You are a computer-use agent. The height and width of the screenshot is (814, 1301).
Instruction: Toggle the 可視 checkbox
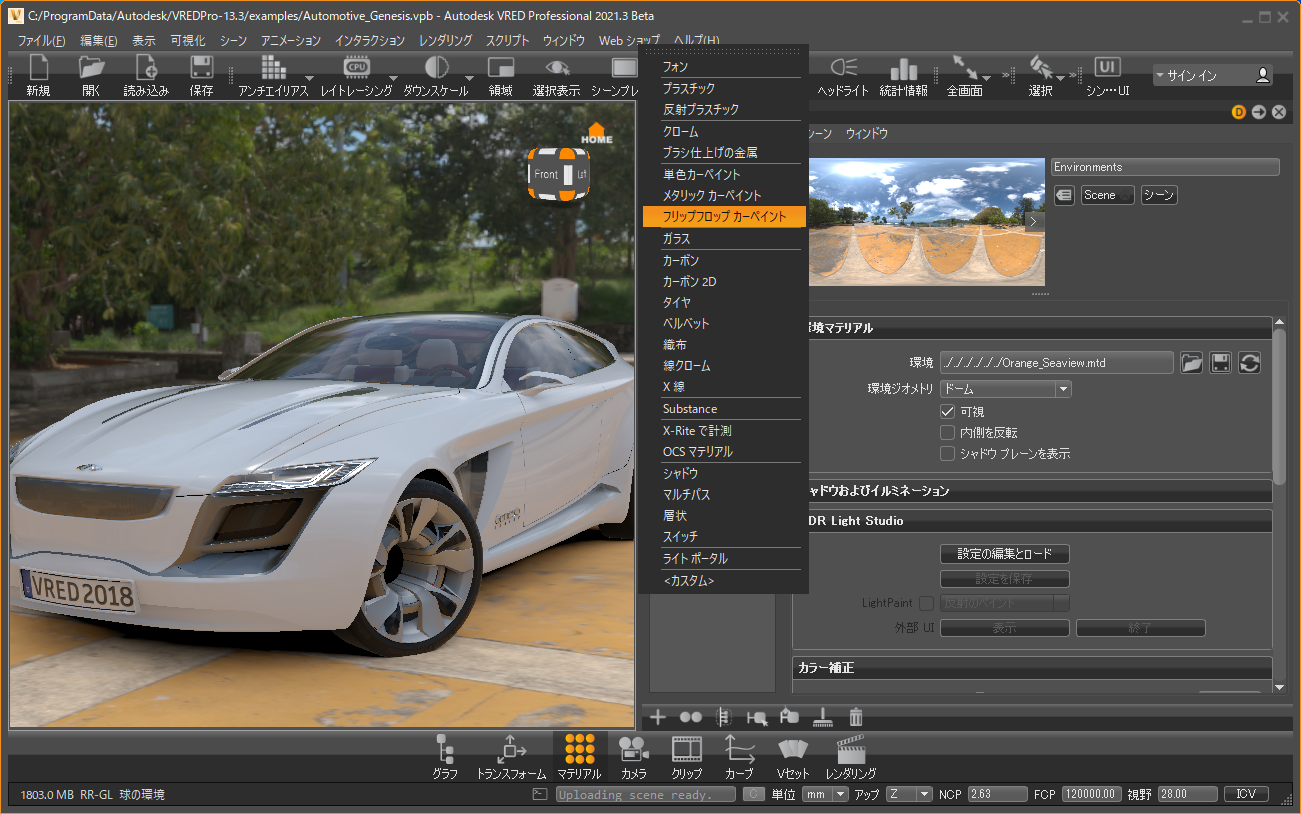(x=948, y=411)
